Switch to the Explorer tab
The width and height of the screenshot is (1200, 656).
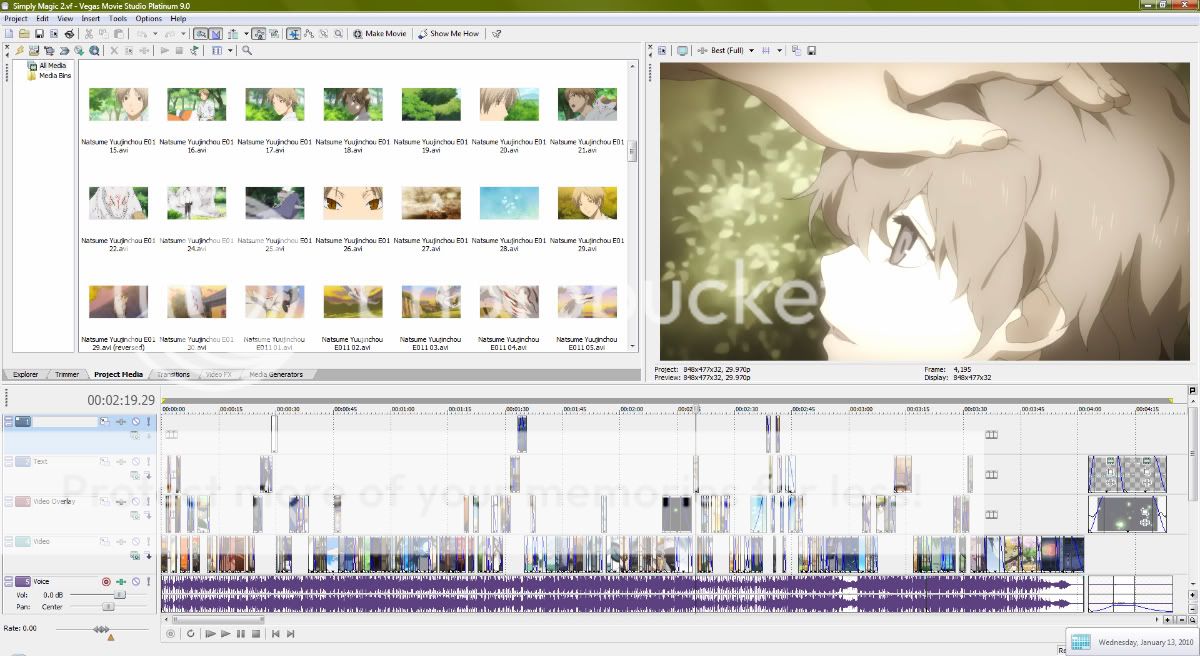(25, 374)
